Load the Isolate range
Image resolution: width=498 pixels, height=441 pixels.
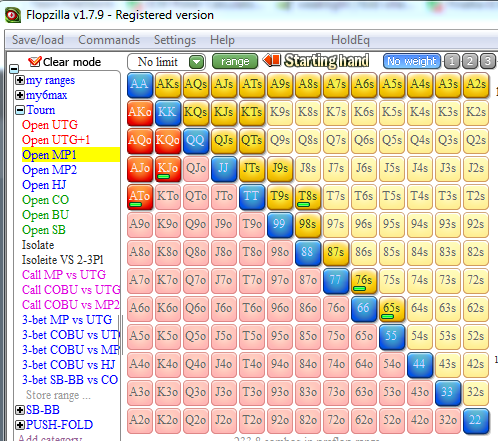pos(38,245)
